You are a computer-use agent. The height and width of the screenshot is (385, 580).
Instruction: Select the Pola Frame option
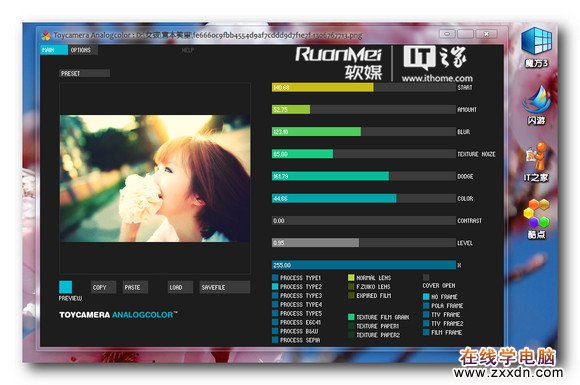(x=426, y=305)
